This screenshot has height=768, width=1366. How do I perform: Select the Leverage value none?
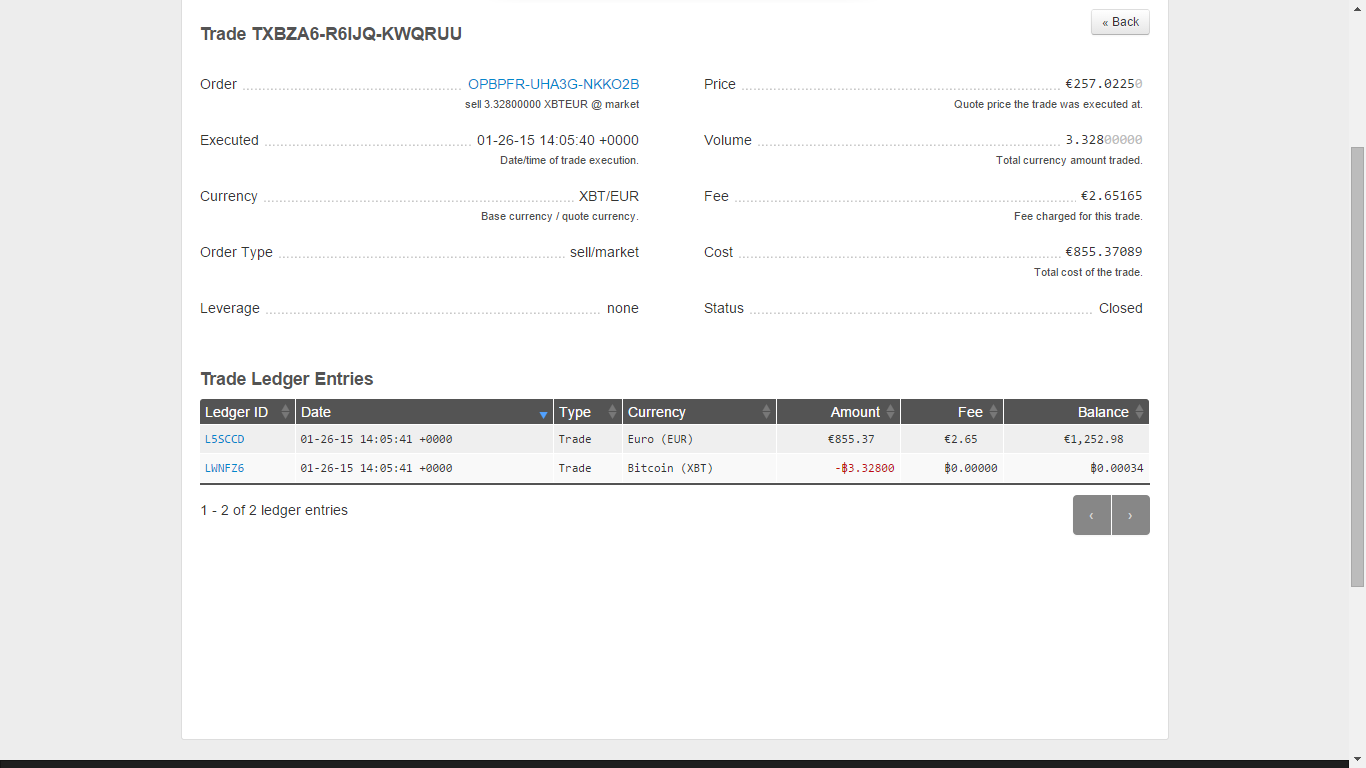point(623,308)
